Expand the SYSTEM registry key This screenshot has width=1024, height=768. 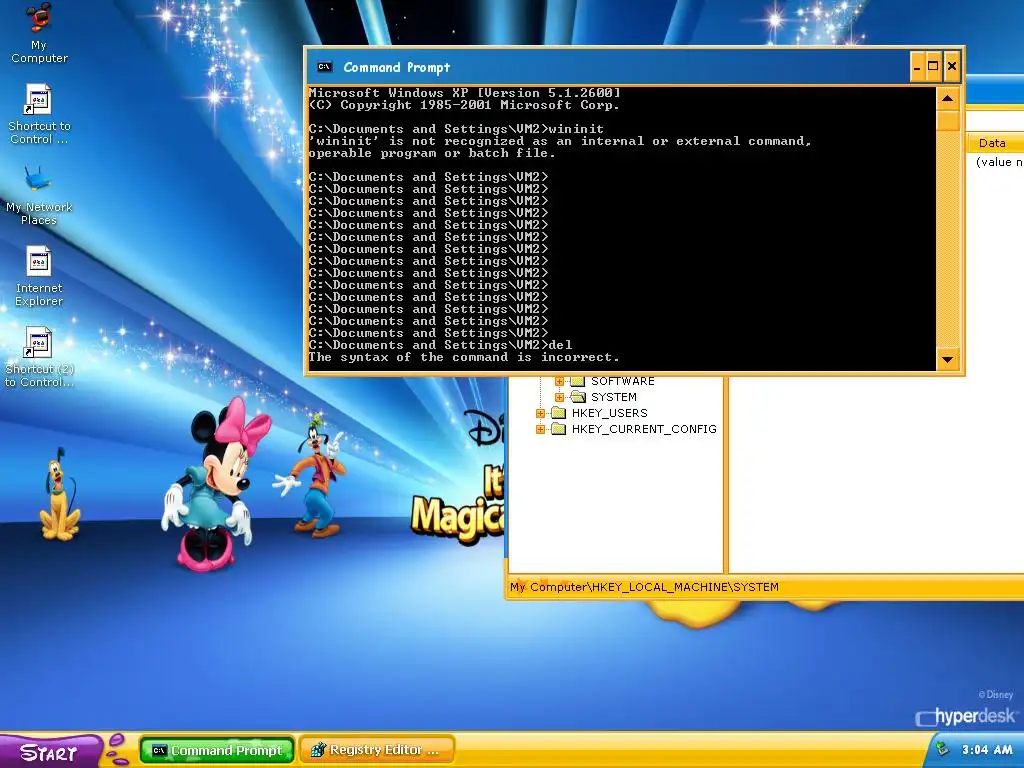559,397
